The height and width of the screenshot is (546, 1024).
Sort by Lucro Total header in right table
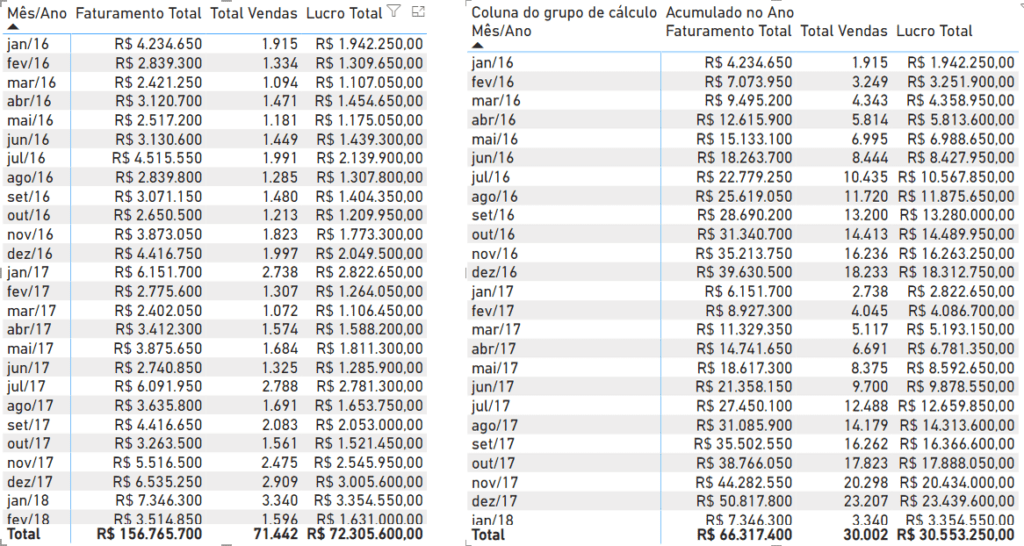tap(934, 31)
